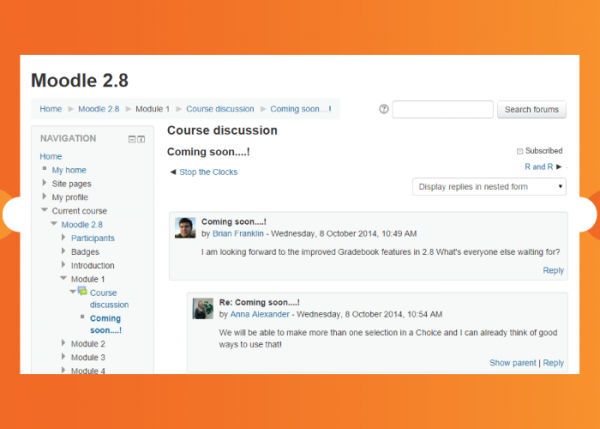The width and height of the screenshot is (600, 429).
Task: Click Show parent on Anna's reply
Action: [x=513, y=363]
